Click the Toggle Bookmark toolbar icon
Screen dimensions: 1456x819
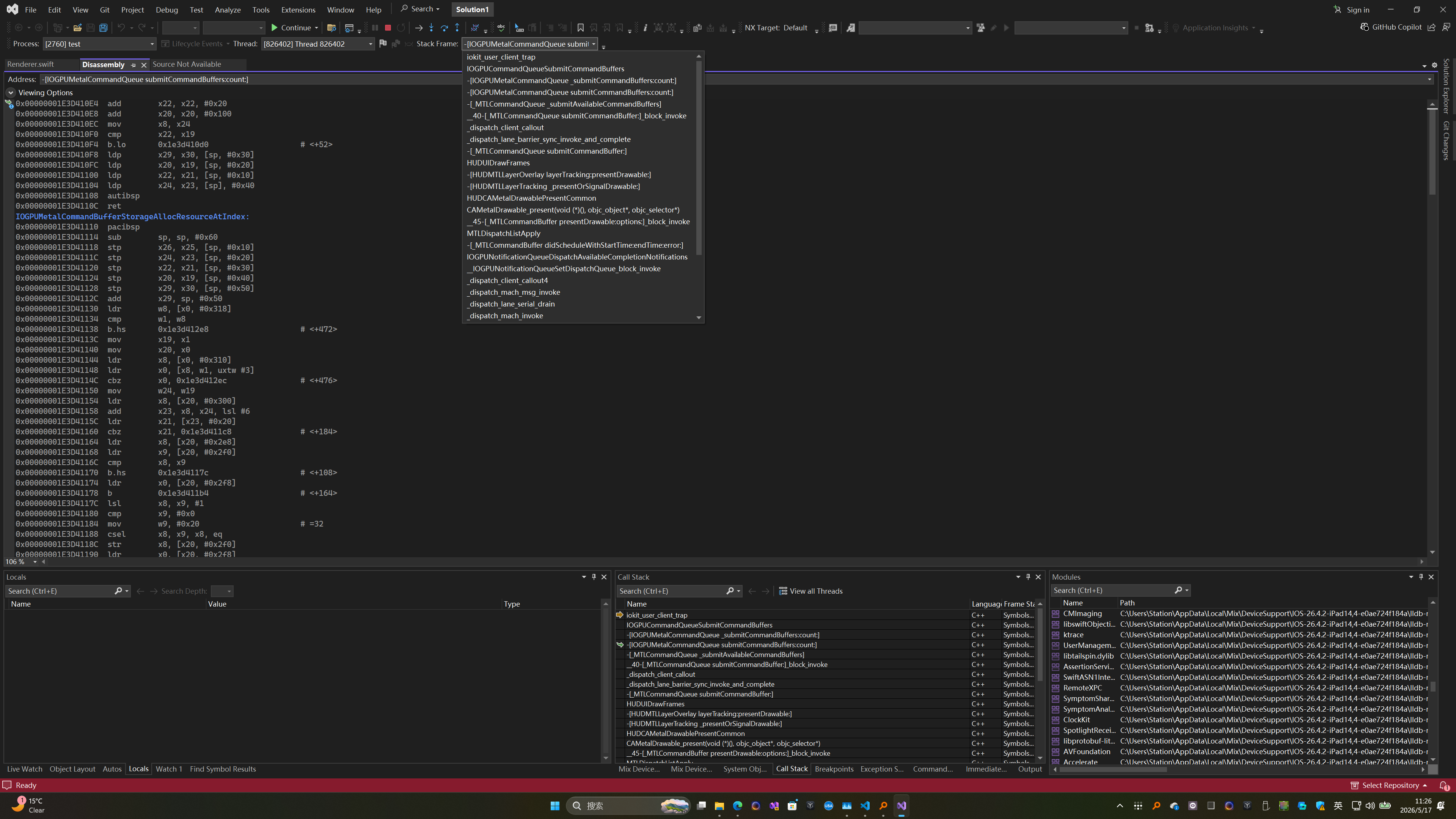click(581, 28)
